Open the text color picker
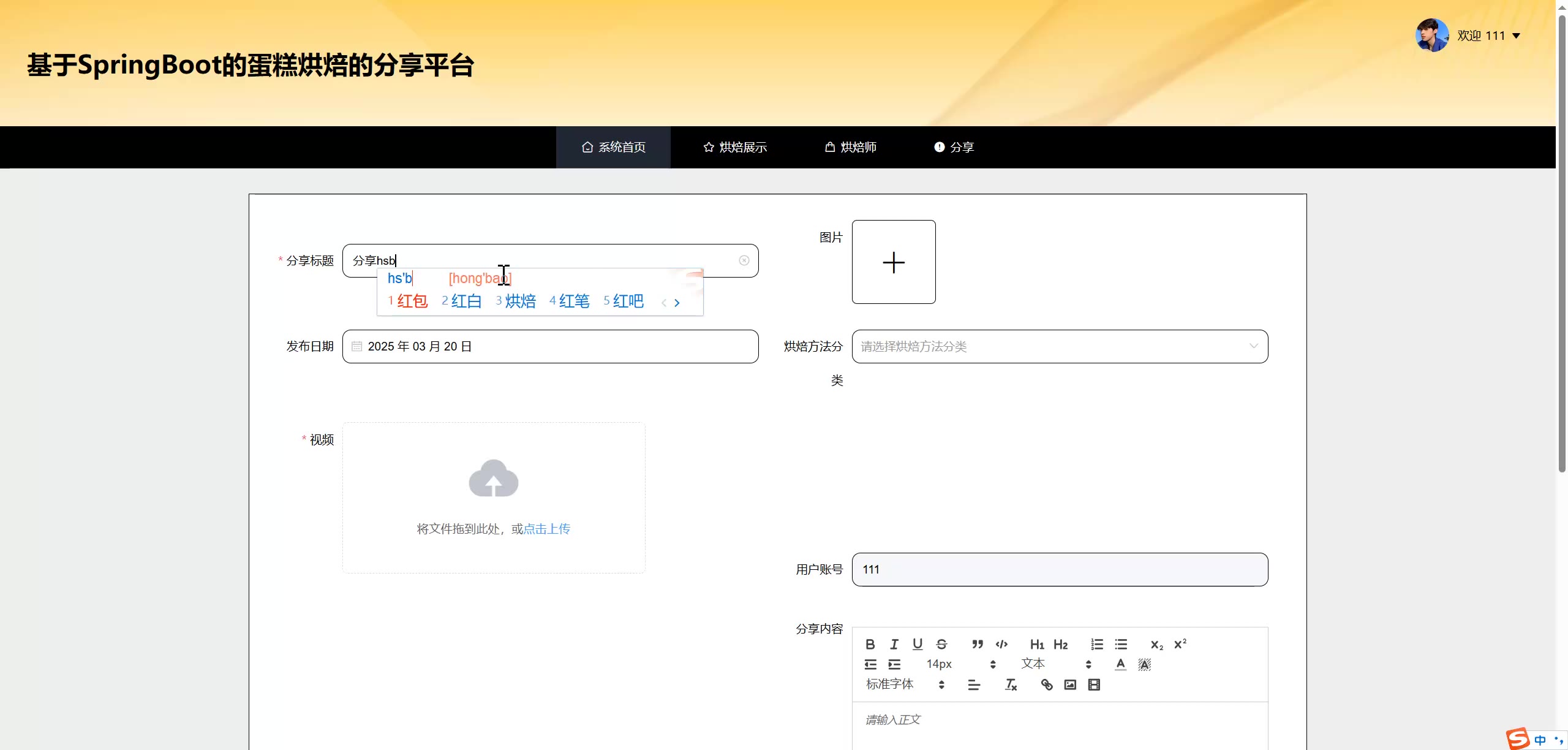The width and height of the screenshot is (1568, 750). (x=1120, y=664)
